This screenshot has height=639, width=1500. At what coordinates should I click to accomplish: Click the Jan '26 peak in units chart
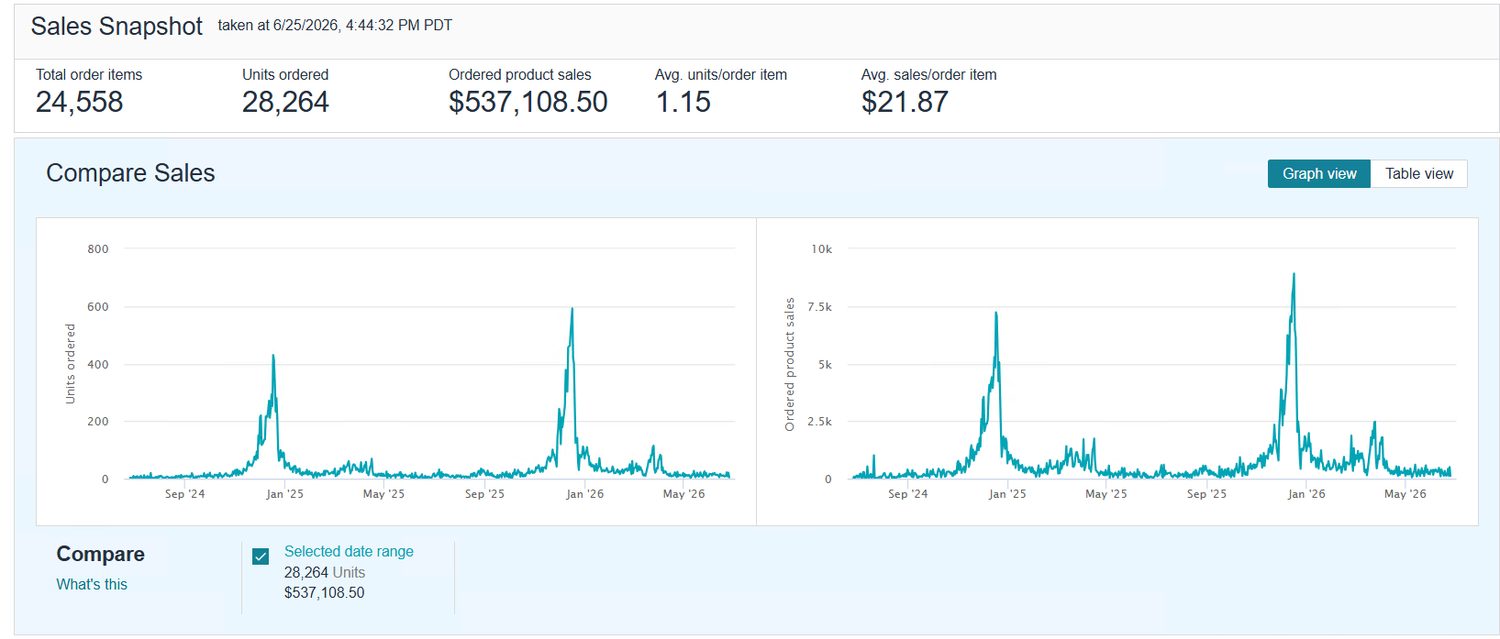coord(572,309)
